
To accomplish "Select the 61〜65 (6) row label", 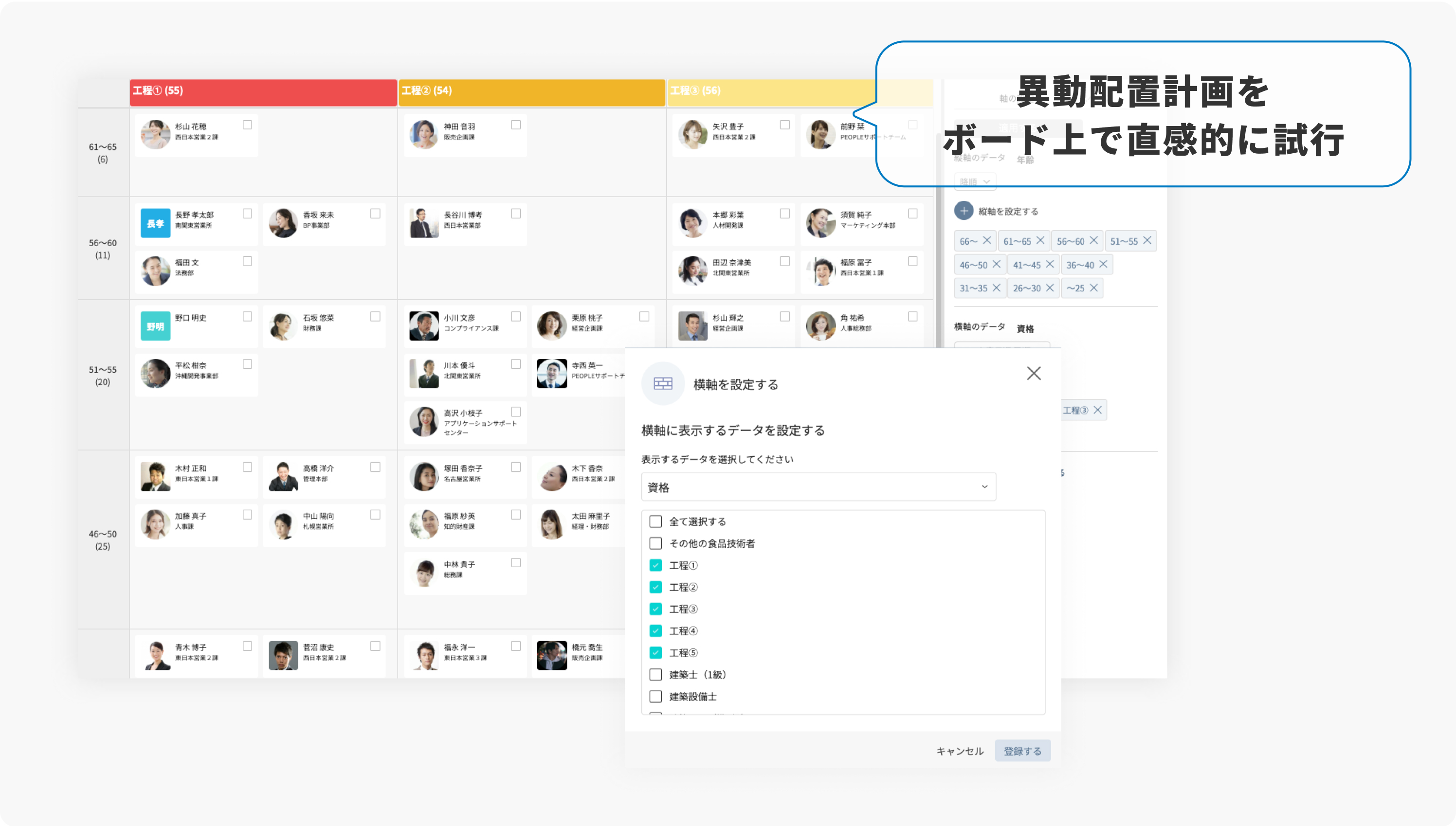I will pyautogui.click(x=103, y=153).
